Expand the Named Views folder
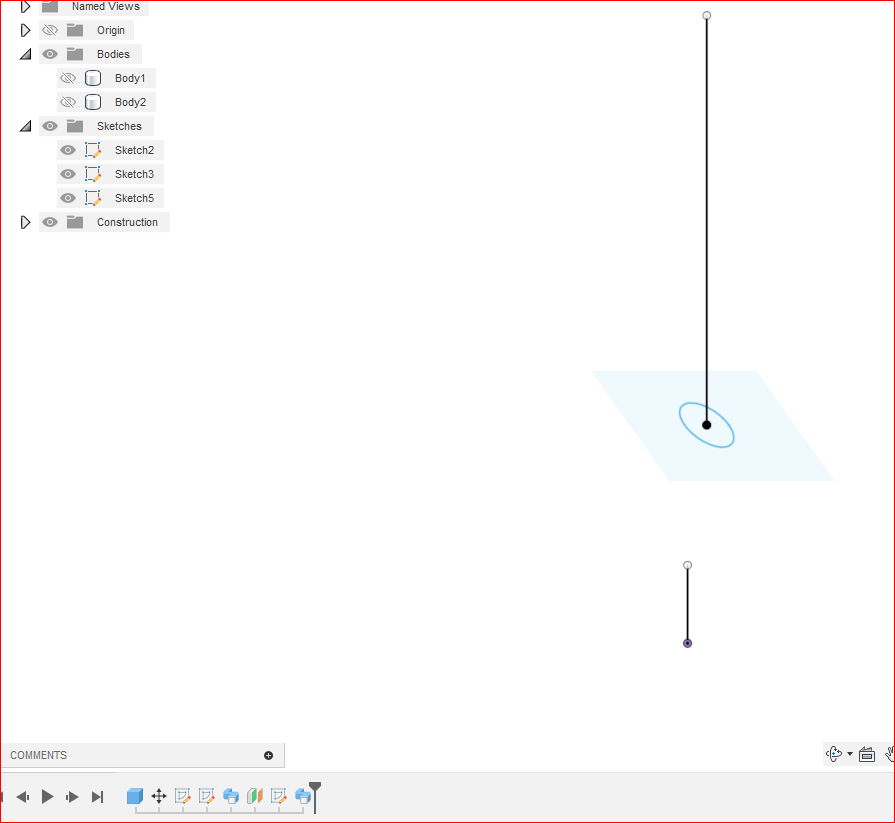 (25, 7)
